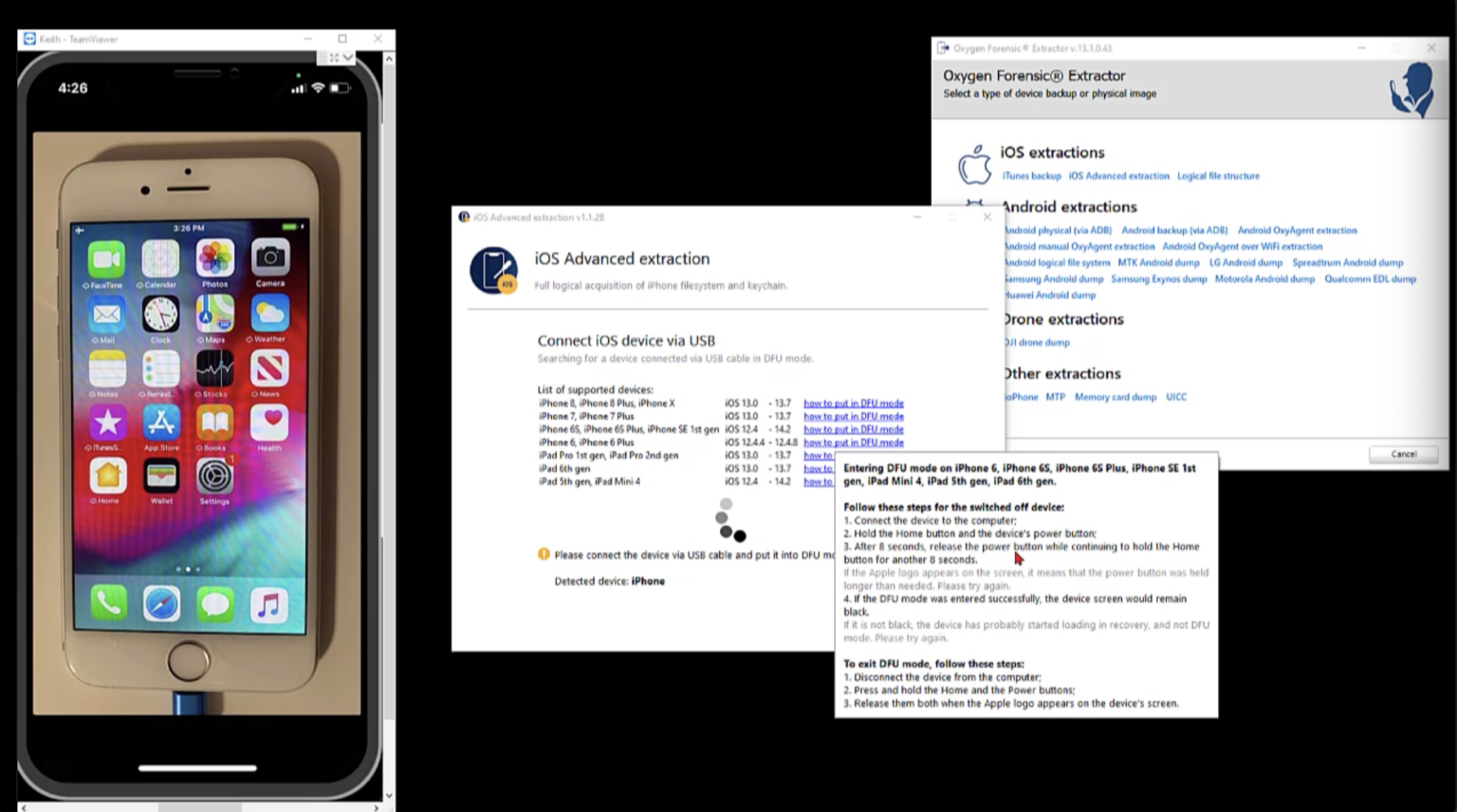This screenshot has width=1457, height=812.
Task: Select Logical file structure link
Action: pos(1219,176)
